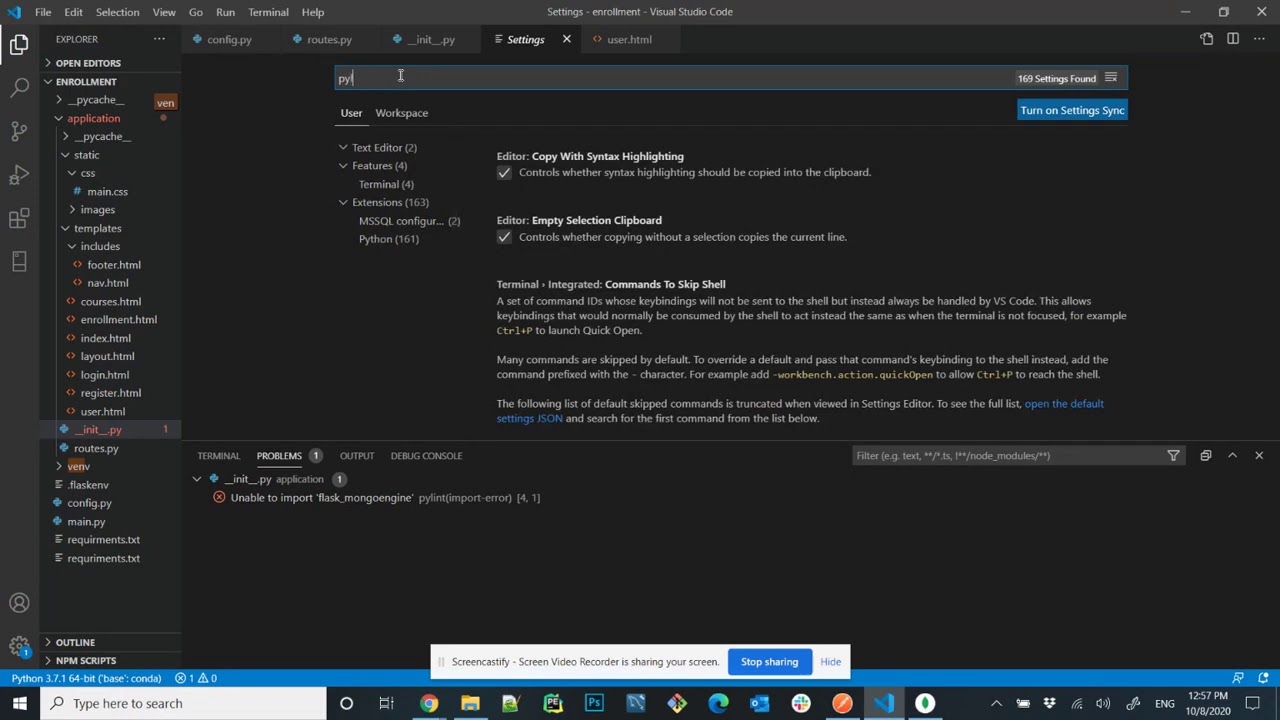Open the Accounts icon in activity bar

19,603
